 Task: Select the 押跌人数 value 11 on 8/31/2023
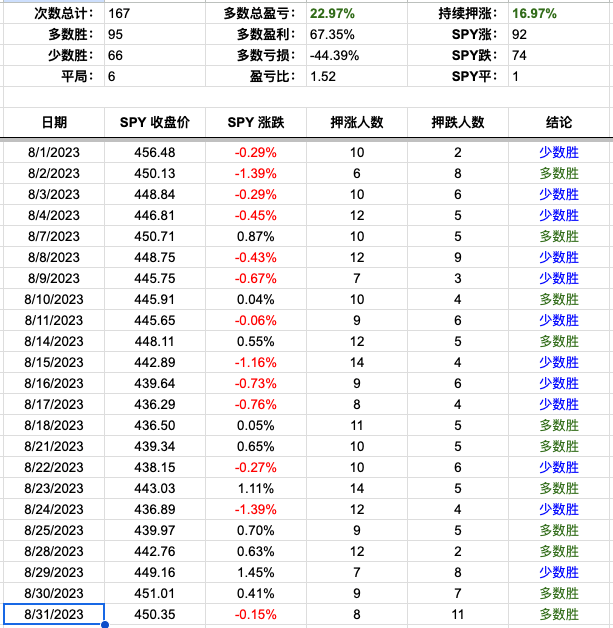coord(458,614)
